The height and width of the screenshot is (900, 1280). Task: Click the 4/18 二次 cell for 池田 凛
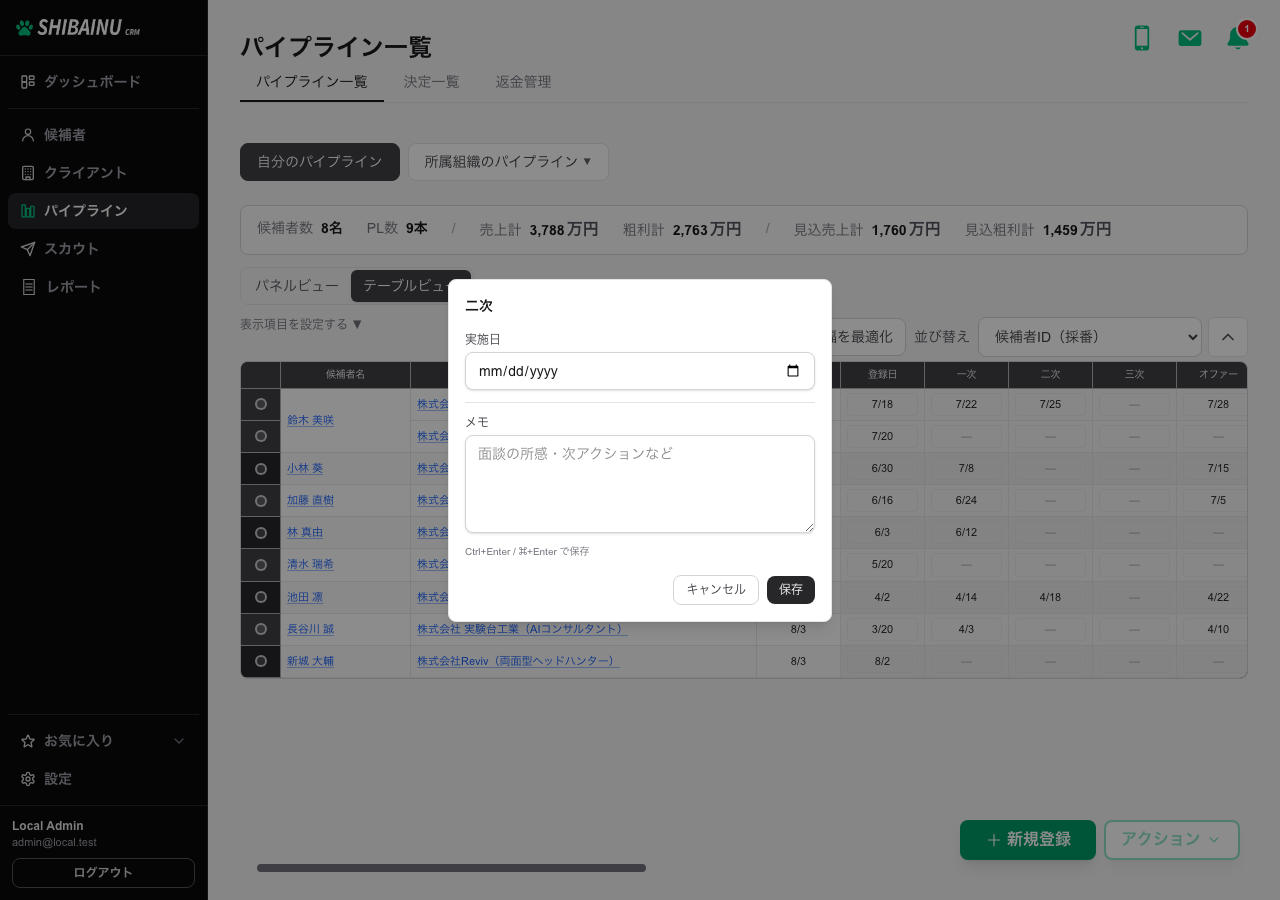(1050, 597)
